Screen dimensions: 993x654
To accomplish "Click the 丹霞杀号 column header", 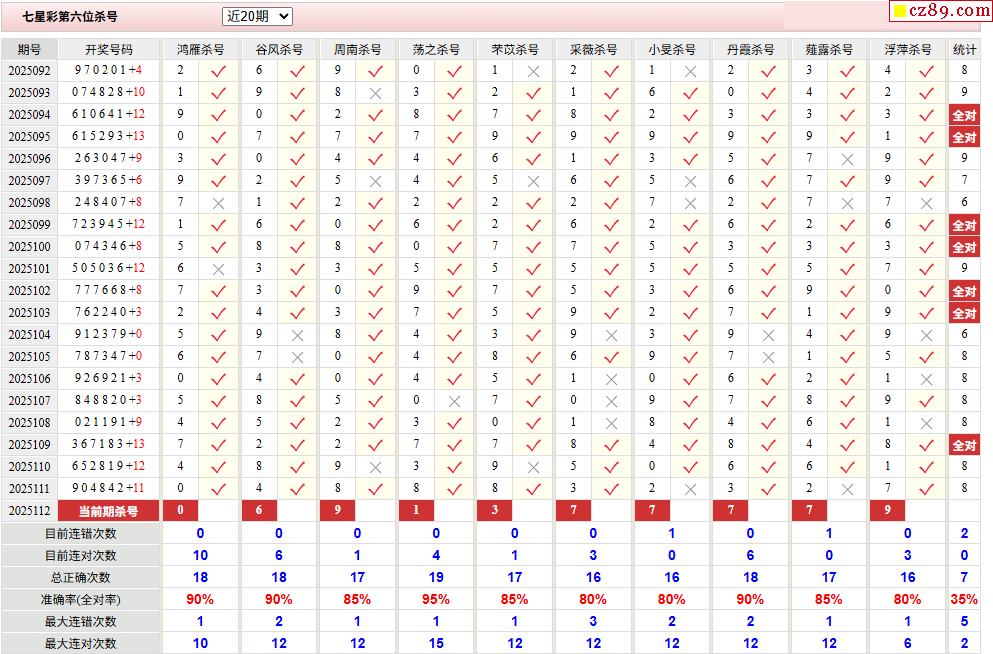I will click(750, 49).
